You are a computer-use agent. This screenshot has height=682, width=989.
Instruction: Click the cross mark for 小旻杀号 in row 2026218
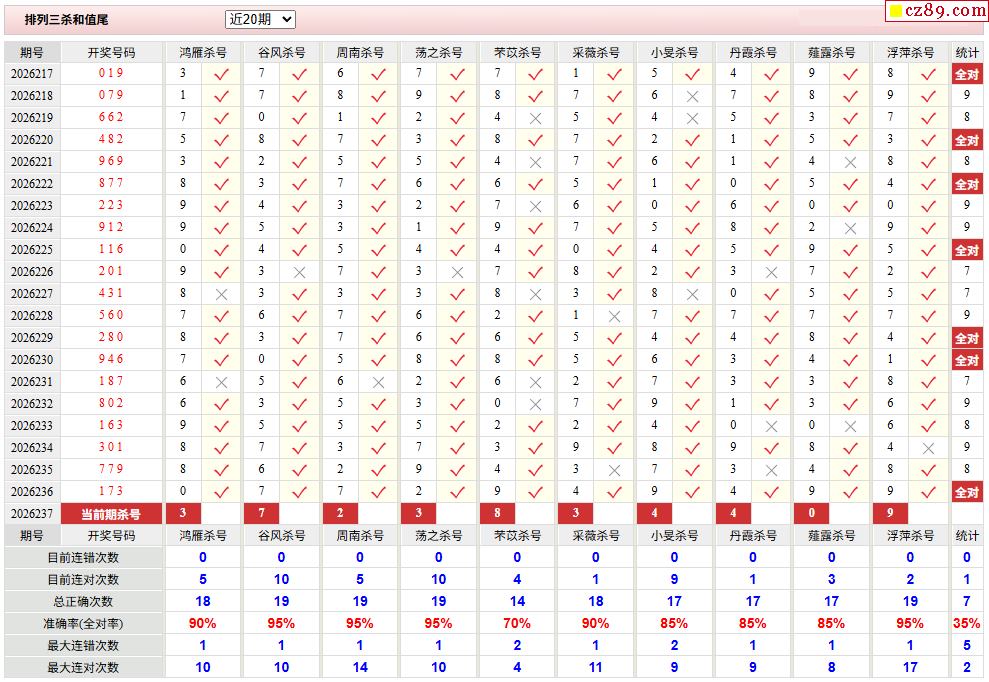(x=693, y=97)
